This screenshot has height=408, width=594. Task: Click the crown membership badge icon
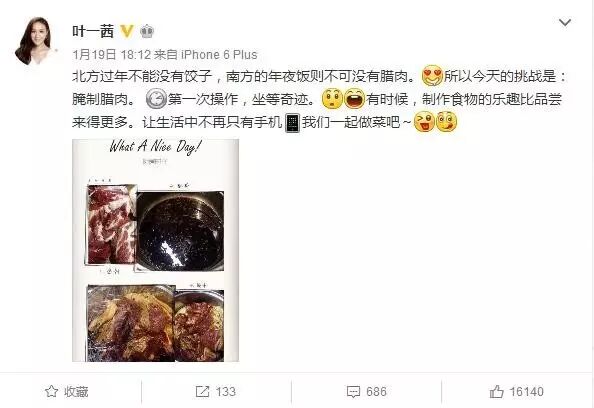click(x=147, y=31)
